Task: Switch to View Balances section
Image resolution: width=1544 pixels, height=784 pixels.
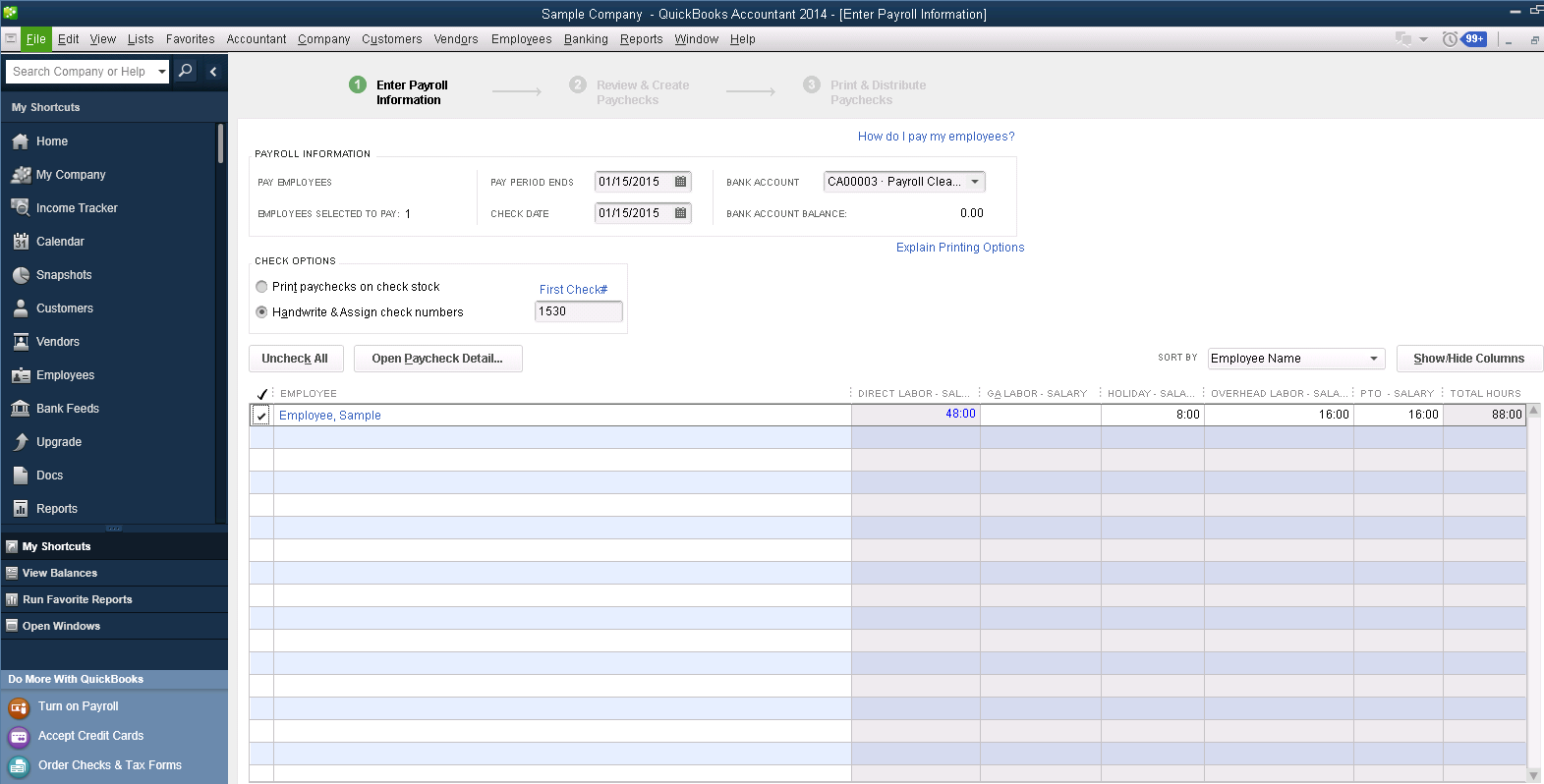Action: click(114, 573)
